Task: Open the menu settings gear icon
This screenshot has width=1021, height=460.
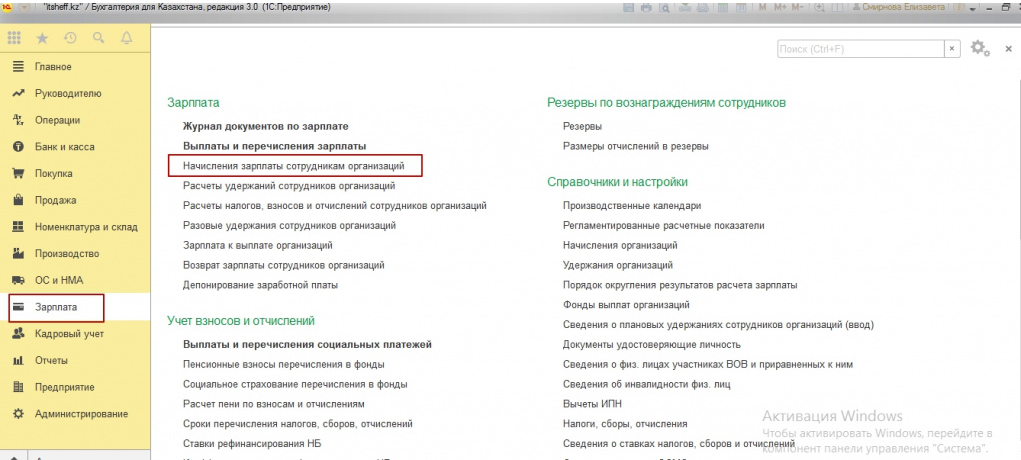Action: 979,48
